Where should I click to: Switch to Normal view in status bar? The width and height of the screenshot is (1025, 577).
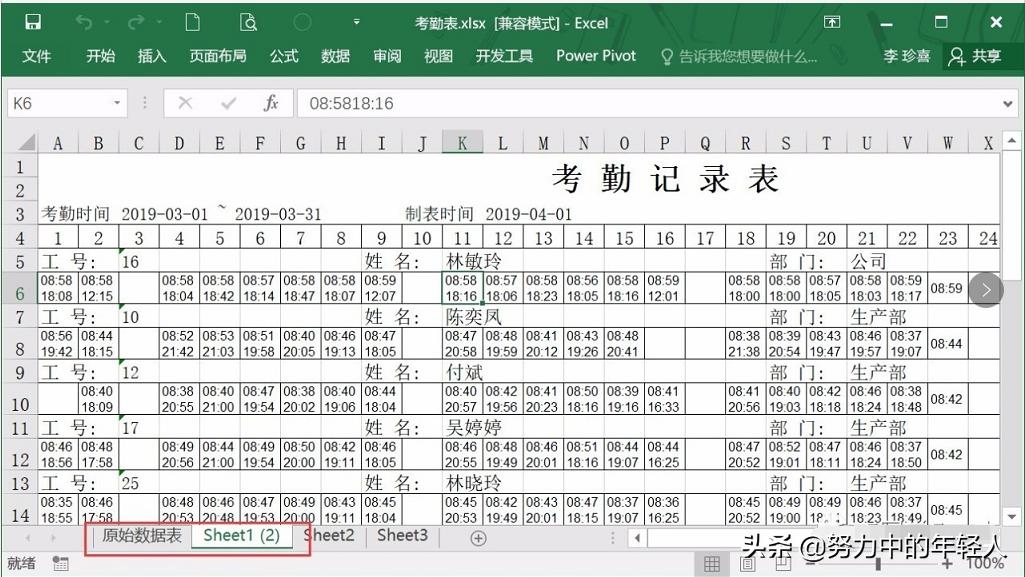713,563
